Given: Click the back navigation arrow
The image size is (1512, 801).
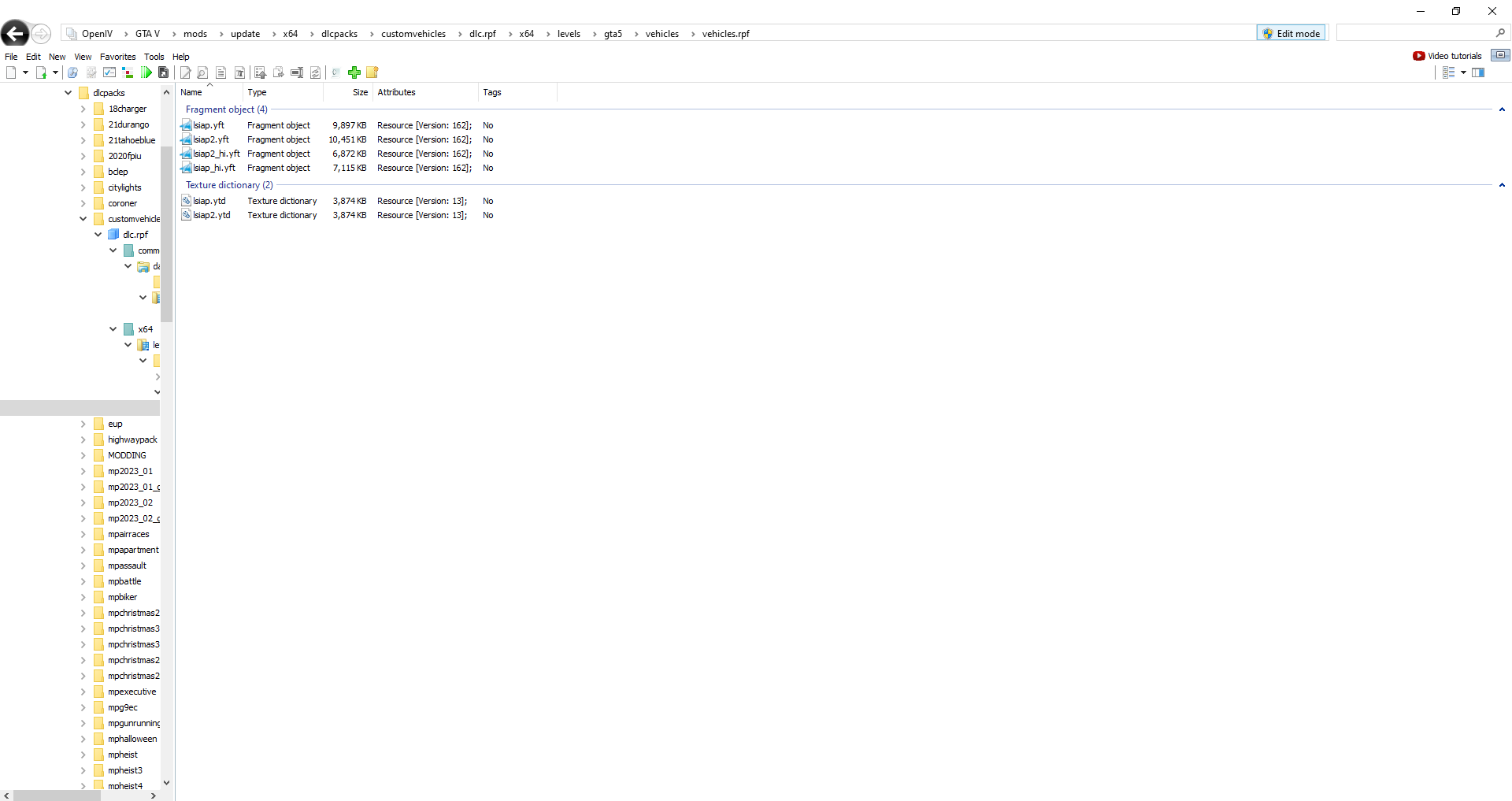Looking at the screenshot, I should [x=15, y=34].
